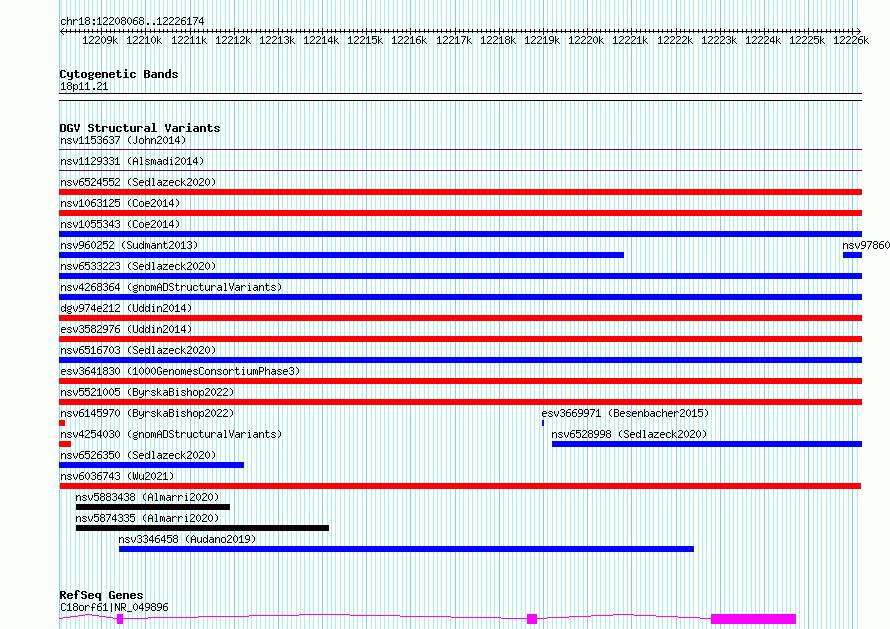
Task: Click the red bar under nsv6524552
Action: pyautogui.click(x=460, y=192)
